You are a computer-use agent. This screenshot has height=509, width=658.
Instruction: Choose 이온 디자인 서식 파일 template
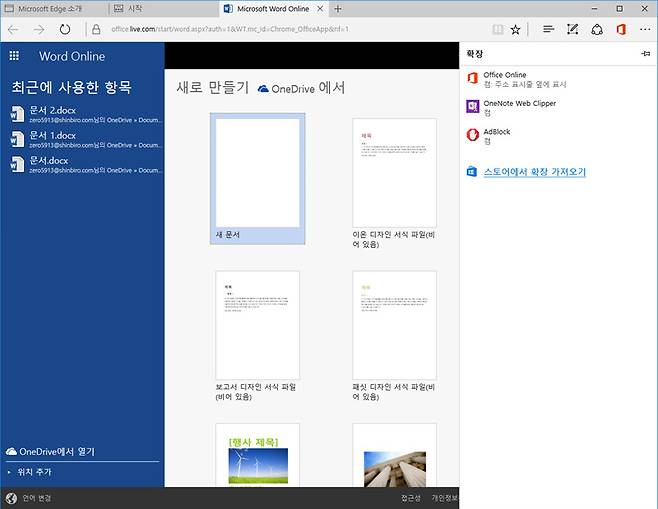pyautogui.click(x=394, y=183)
